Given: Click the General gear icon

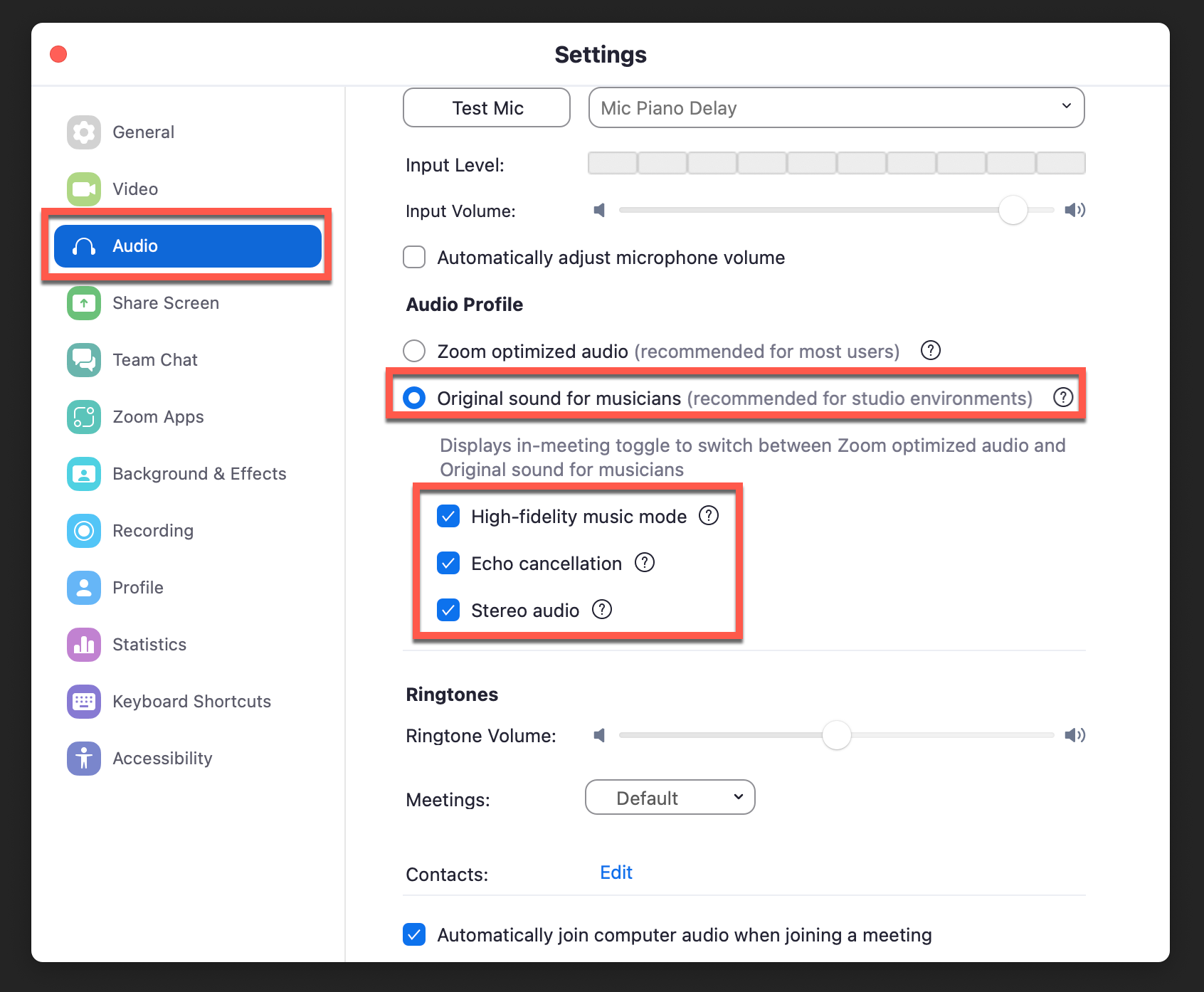Looking at the screenshot, I should tap(84, 132).
